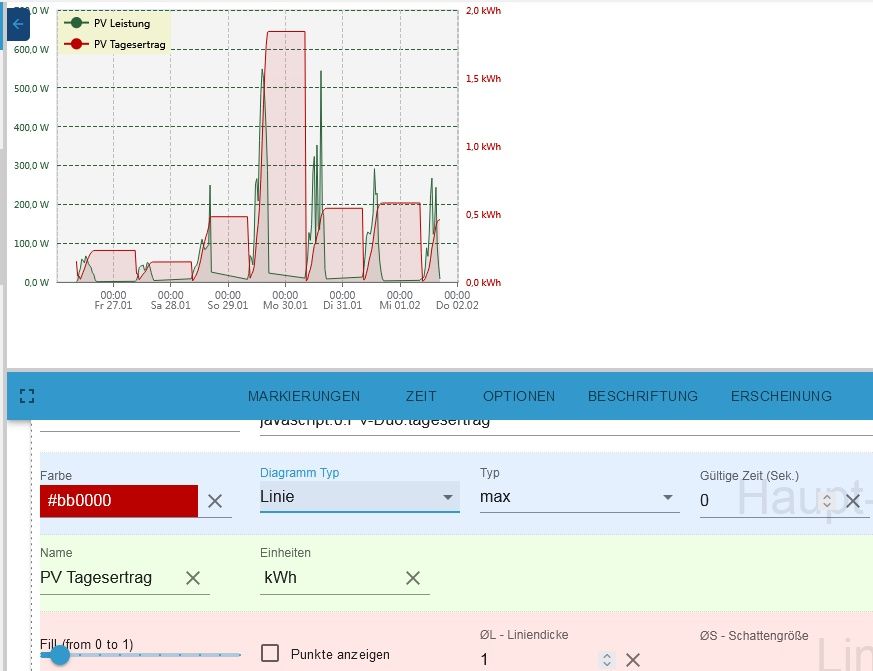The image size is (873, 671).
Task: Click the '600,0 W' axis label
Action: coord(31,50)
